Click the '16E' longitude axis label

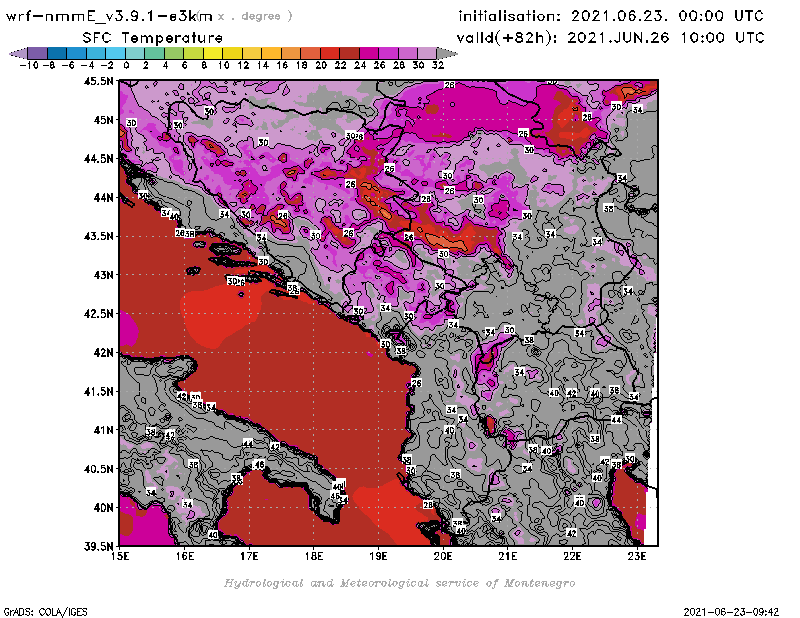coord(185,556)
